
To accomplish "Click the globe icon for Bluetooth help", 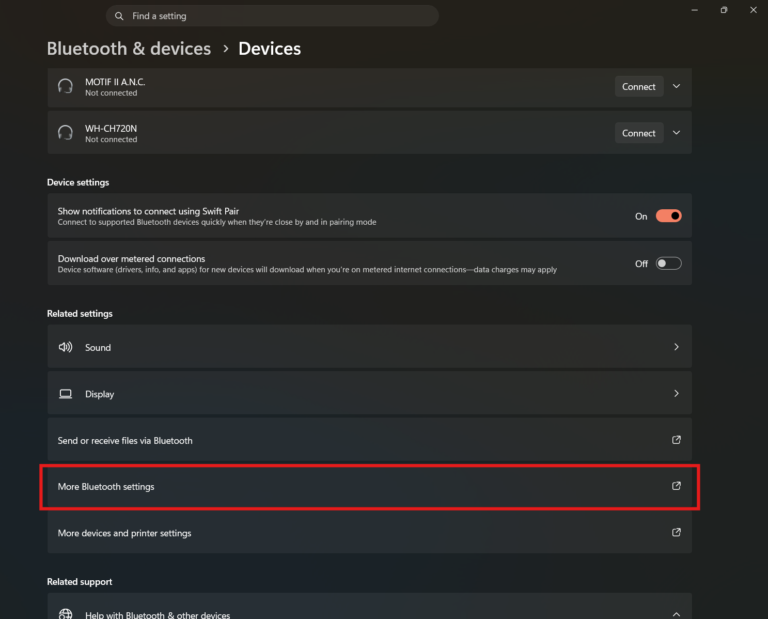I will 65,614.
